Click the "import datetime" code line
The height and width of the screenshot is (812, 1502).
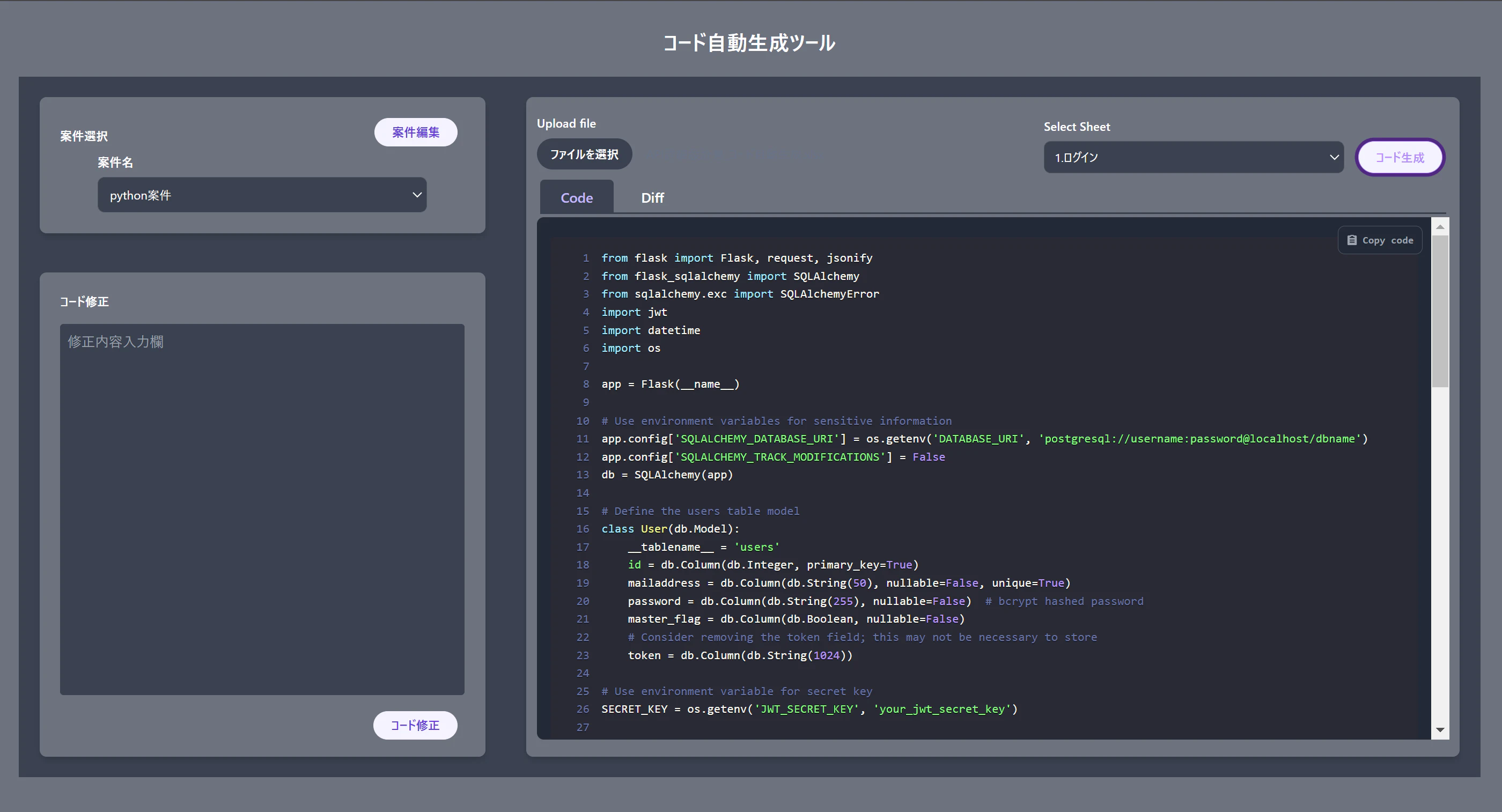[x=650, y=330]
